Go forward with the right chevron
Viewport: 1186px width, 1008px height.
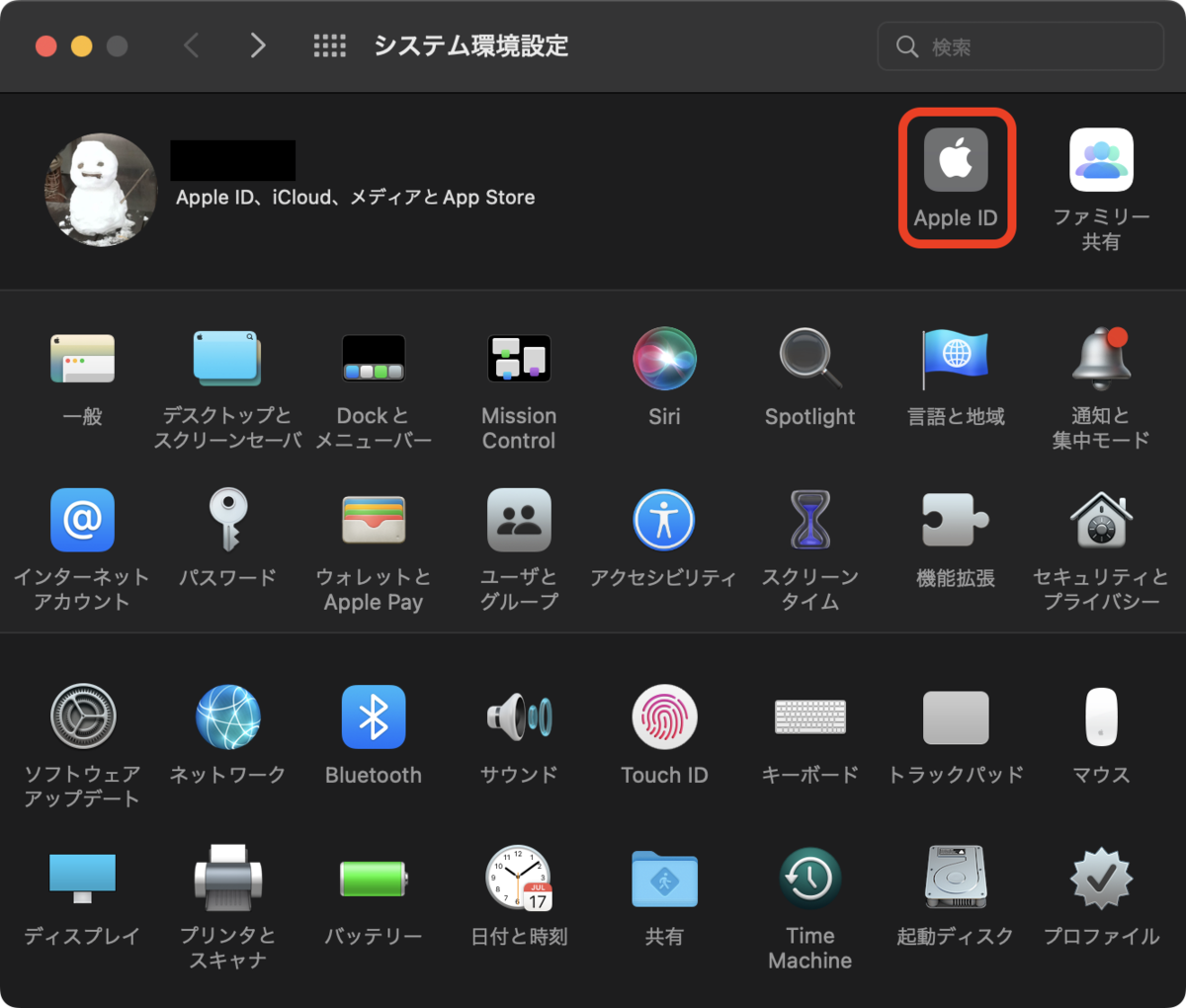tap(257, 45)
